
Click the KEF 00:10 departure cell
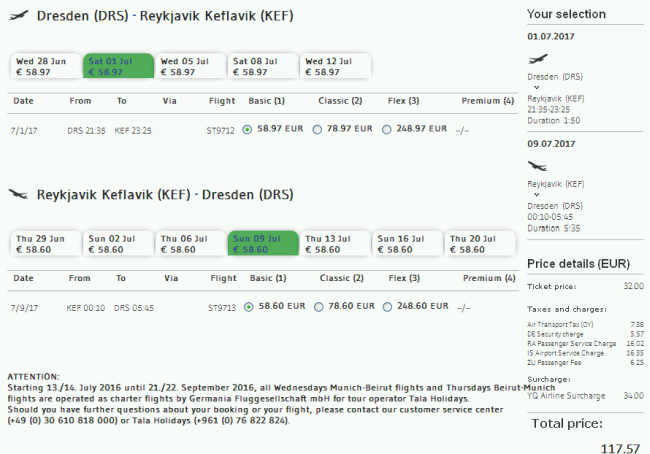(86, 308)
